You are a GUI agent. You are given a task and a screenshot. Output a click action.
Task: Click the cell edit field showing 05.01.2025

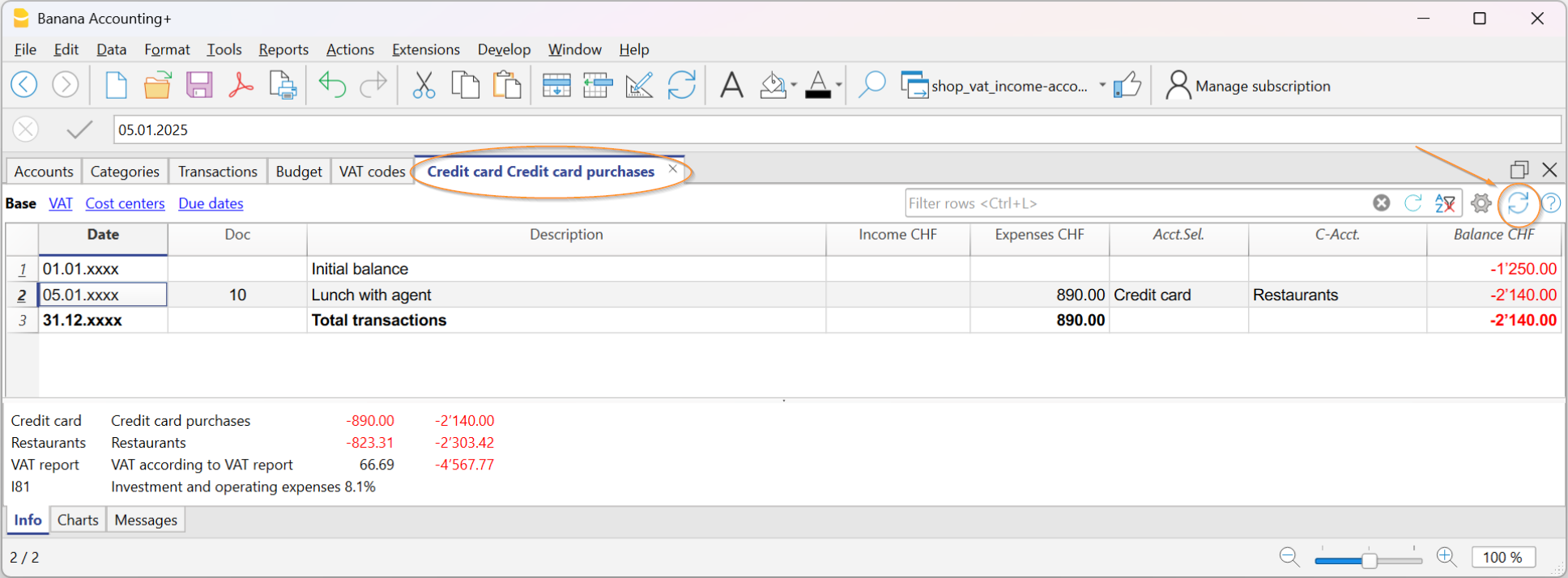pyautogui.click(x=837, y=130)
